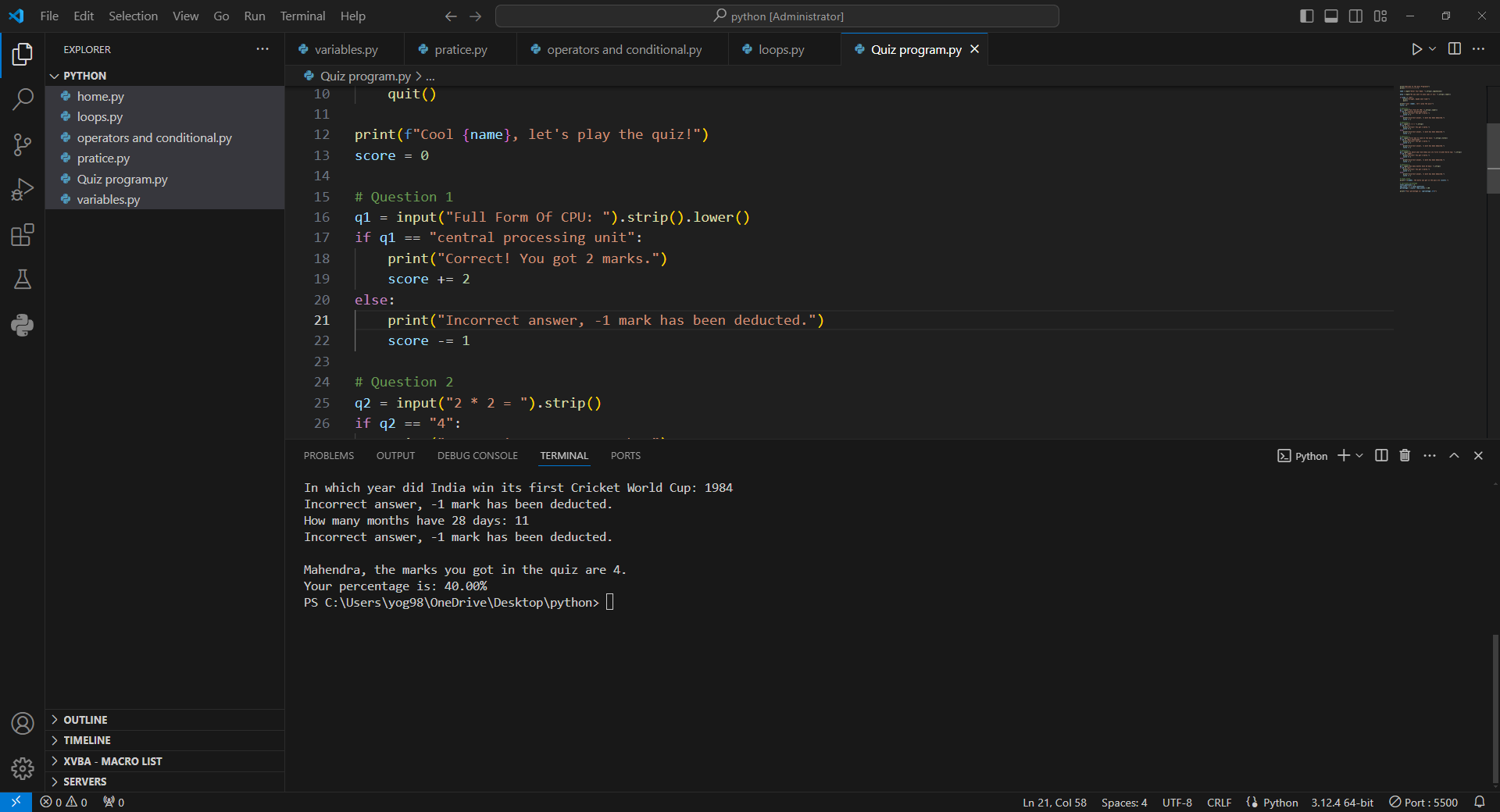Open the Testing flask view
1500x812 pixels.
[x=23, y=280]
